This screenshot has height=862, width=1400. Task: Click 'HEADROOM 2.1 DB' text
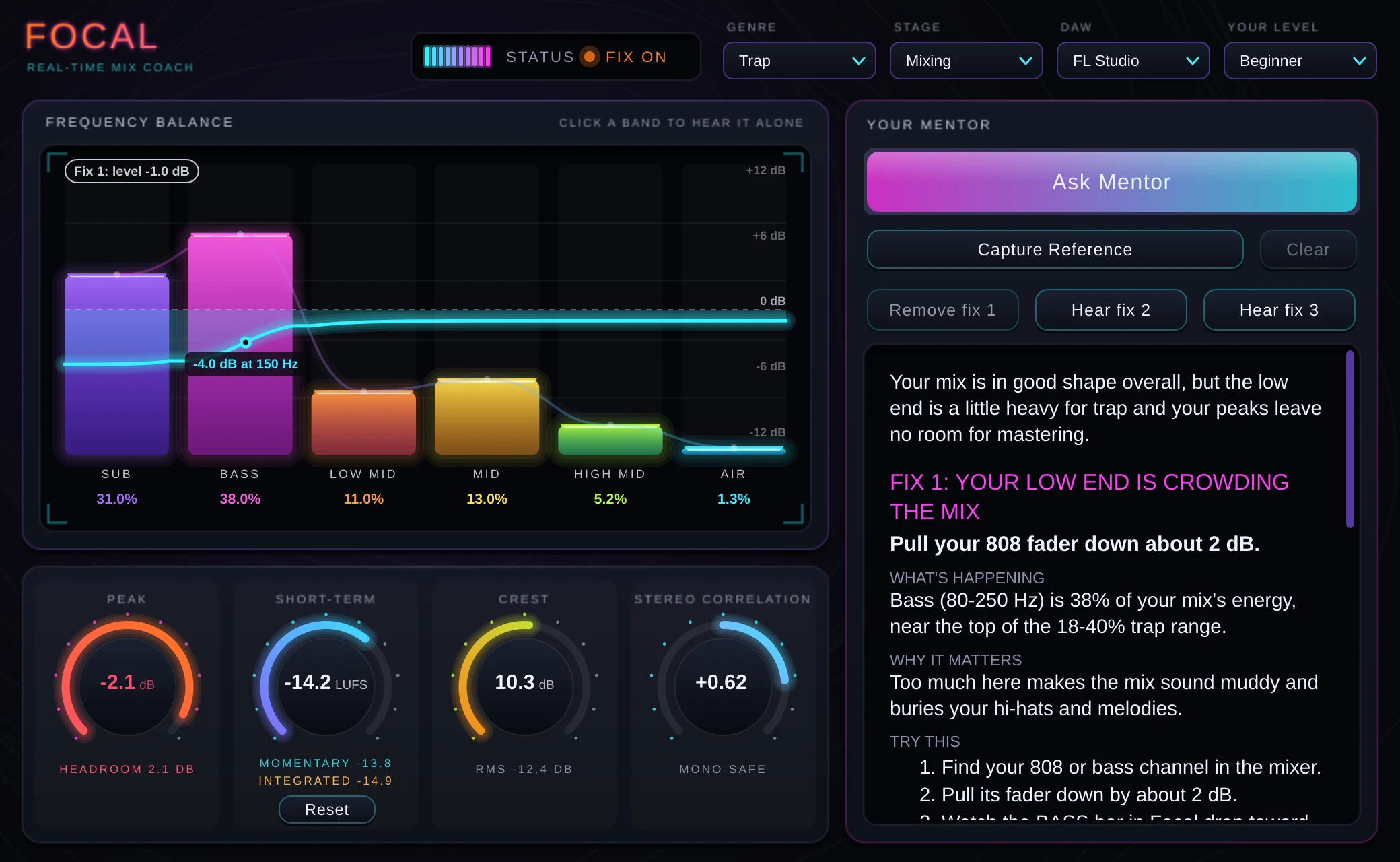click(127, 769)
